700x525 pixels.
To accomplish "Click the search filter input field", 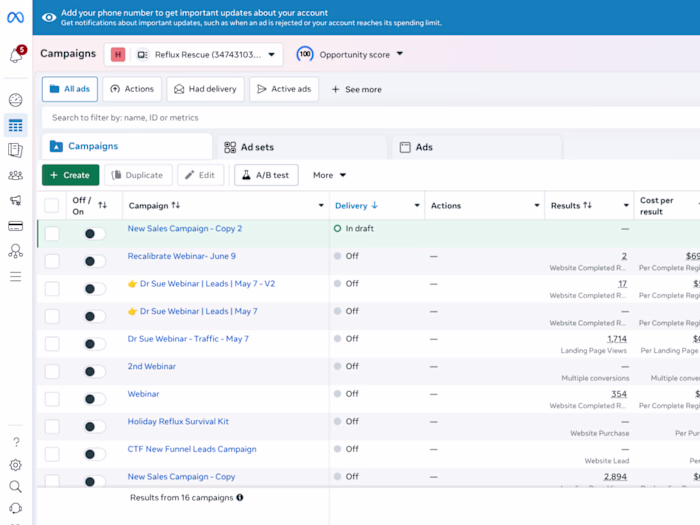I will point(371,118).
